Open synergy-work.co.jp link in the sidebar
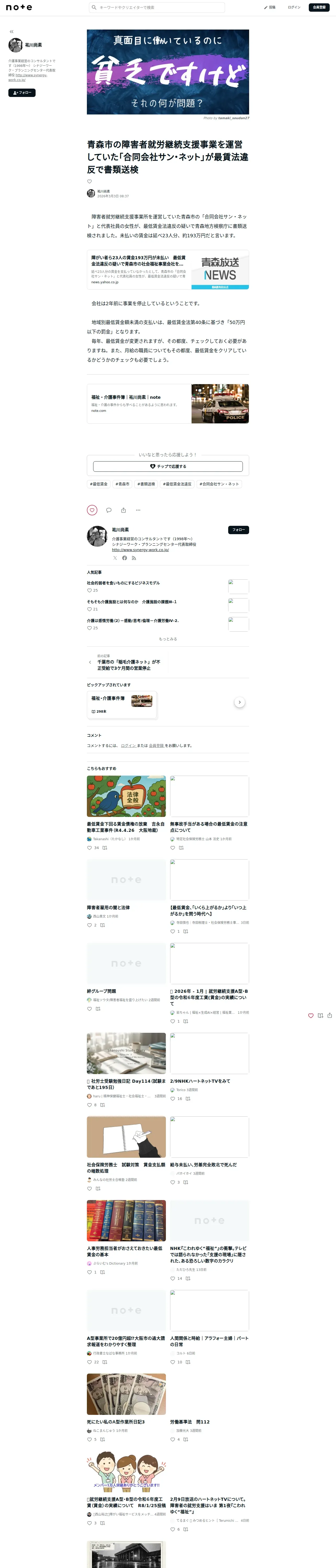336x1568 pixels. [27, 77]
